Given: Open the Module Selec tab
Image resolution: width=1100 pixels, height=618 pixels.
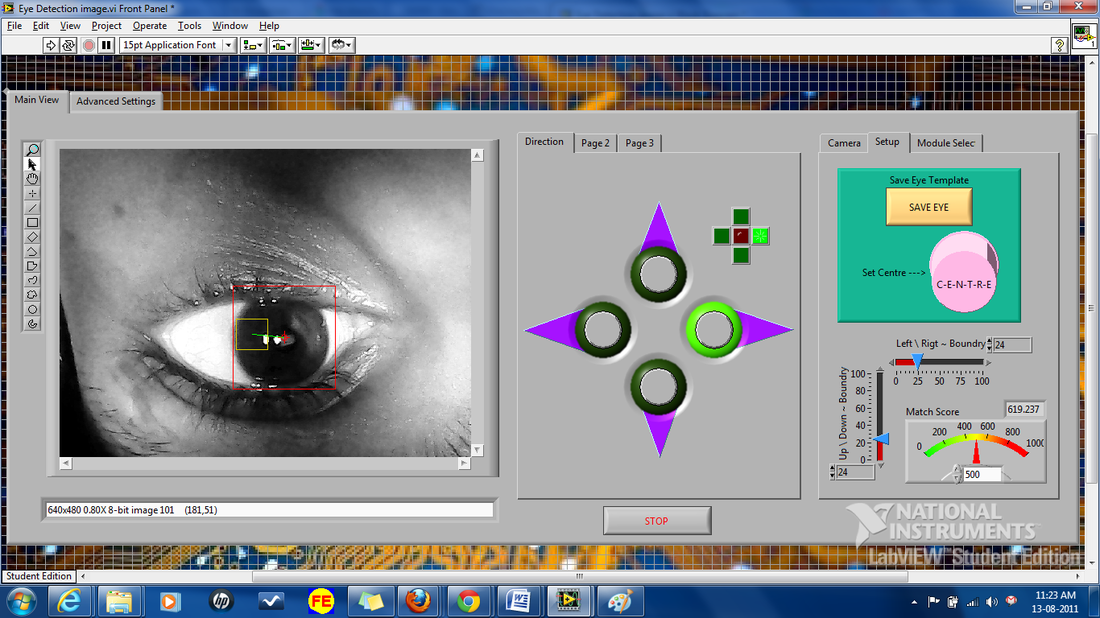Looking at the screenshot, I should tap(946, 143).
